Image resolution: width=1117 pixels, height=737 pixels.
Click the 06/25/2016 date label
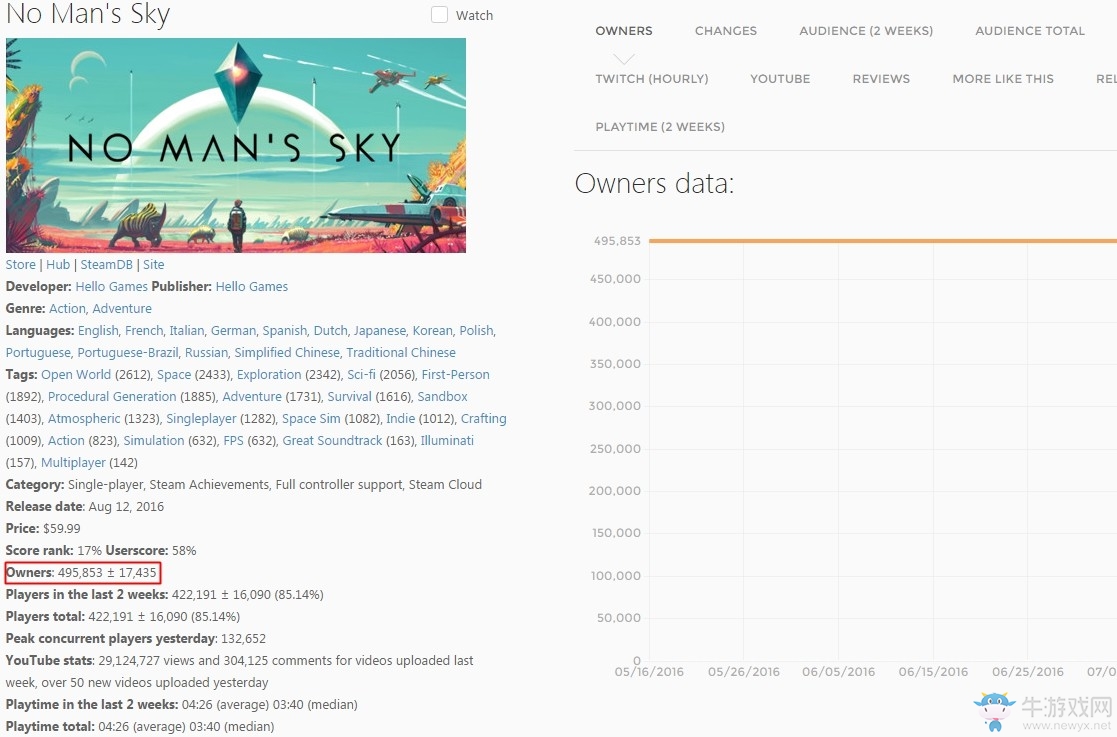1027,671
